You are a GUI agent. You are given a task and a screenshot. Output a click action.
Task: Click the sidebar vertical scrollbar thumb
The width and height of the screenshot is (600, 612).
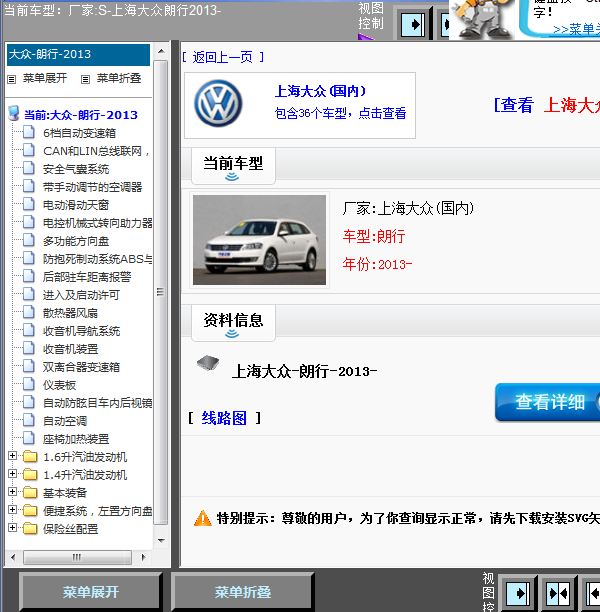160,292
